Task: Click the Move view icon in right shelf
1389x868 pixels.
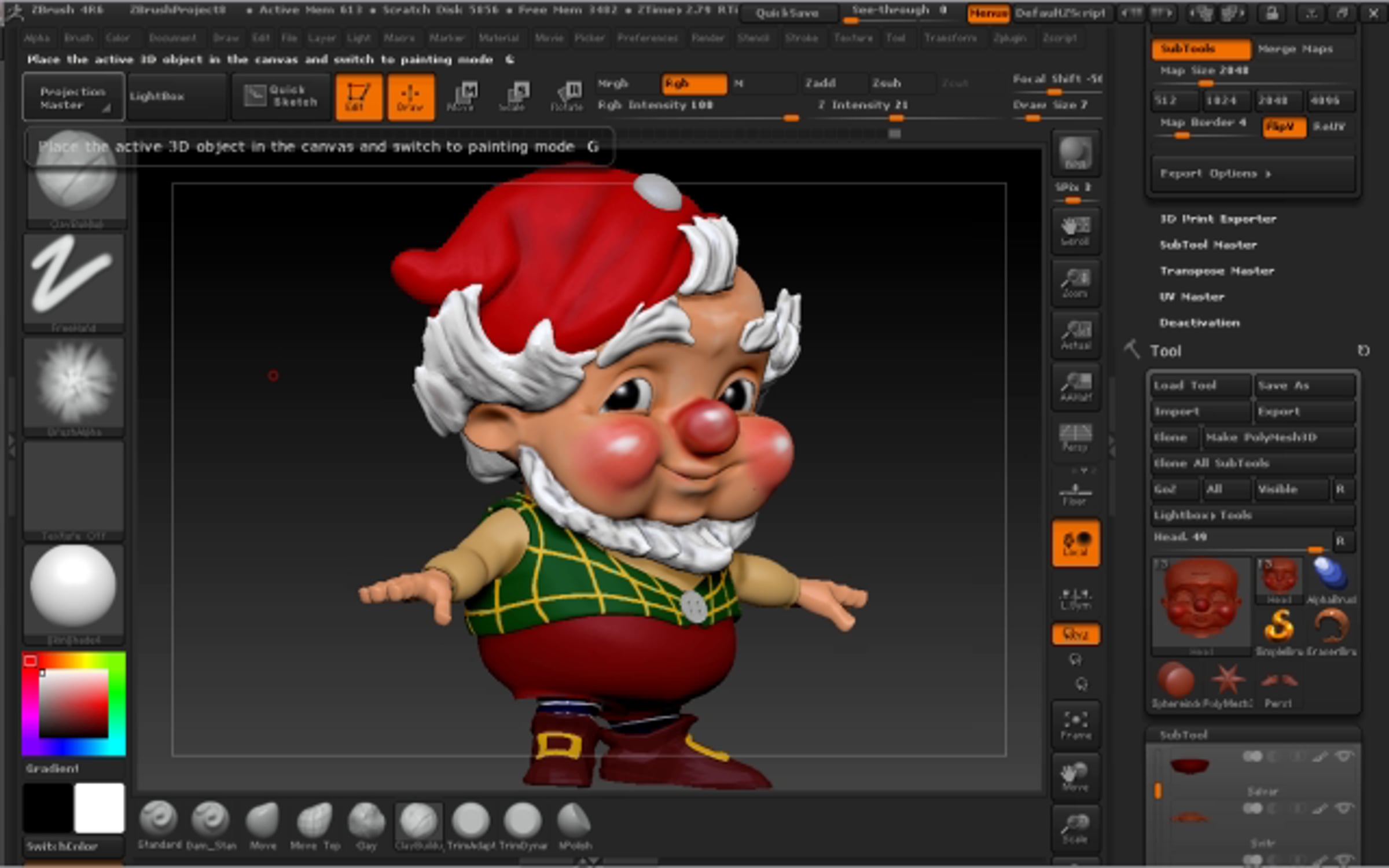Action: (1075, 777)
